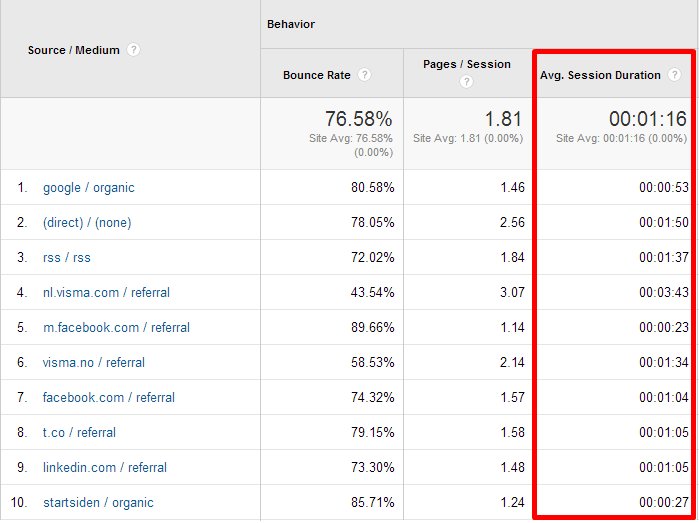699x523 pixels.
Task: Click pages per session value 1.46
Action: click(512, 187)
